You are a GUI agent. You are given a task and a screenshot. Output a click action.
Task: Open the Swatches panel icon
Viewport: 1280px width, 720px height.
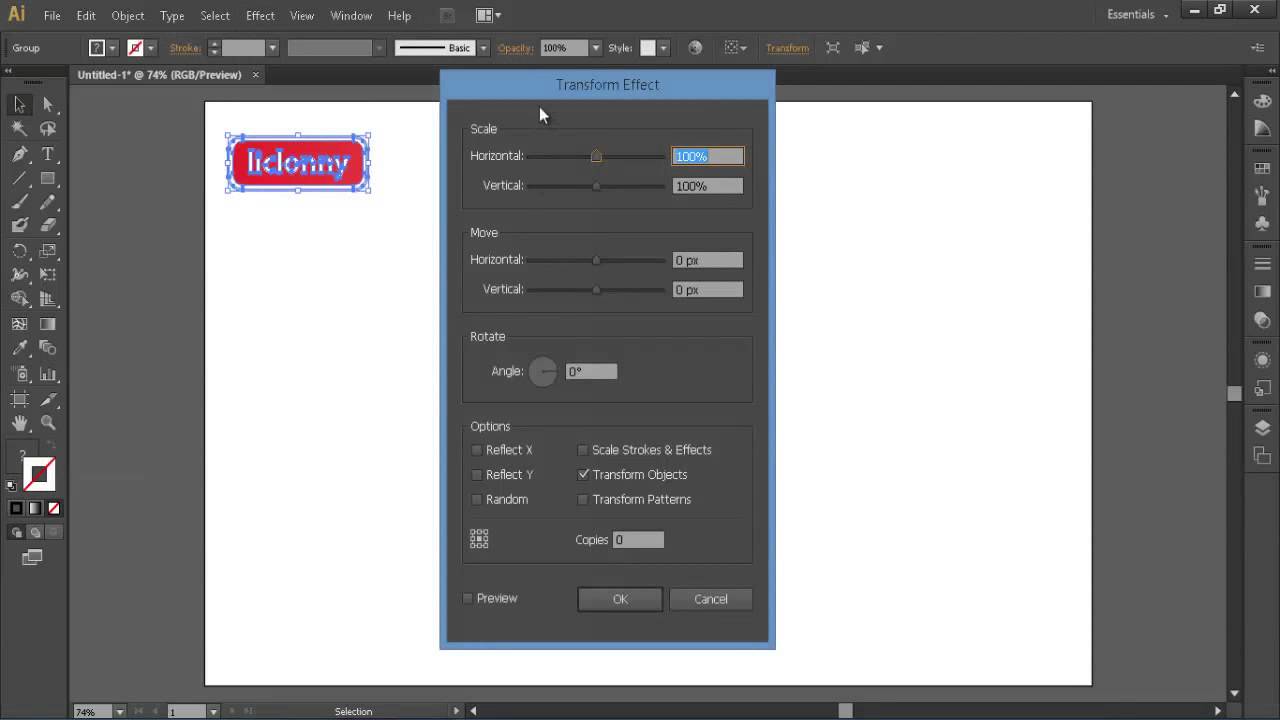(x=1262, y=168)
